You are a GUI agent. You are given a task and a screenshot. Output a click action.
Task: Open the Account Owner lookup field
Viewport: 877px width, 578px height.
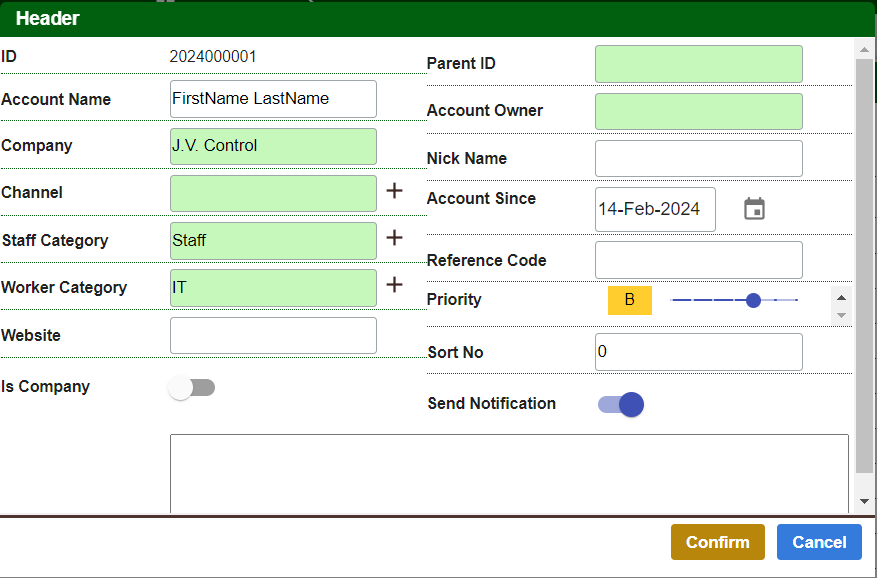point(698,111)
